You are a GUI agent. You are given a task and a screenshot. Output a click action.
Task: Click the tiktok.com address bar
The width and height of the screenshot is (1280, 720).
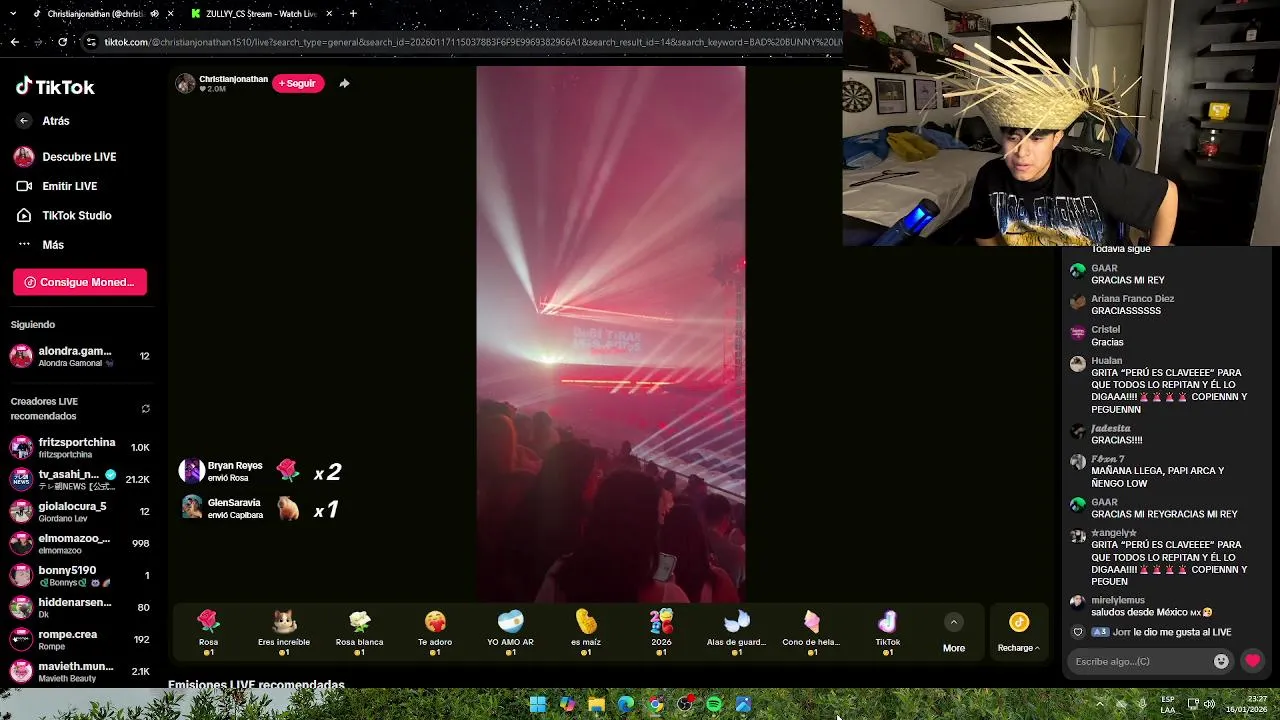[472, 42]
